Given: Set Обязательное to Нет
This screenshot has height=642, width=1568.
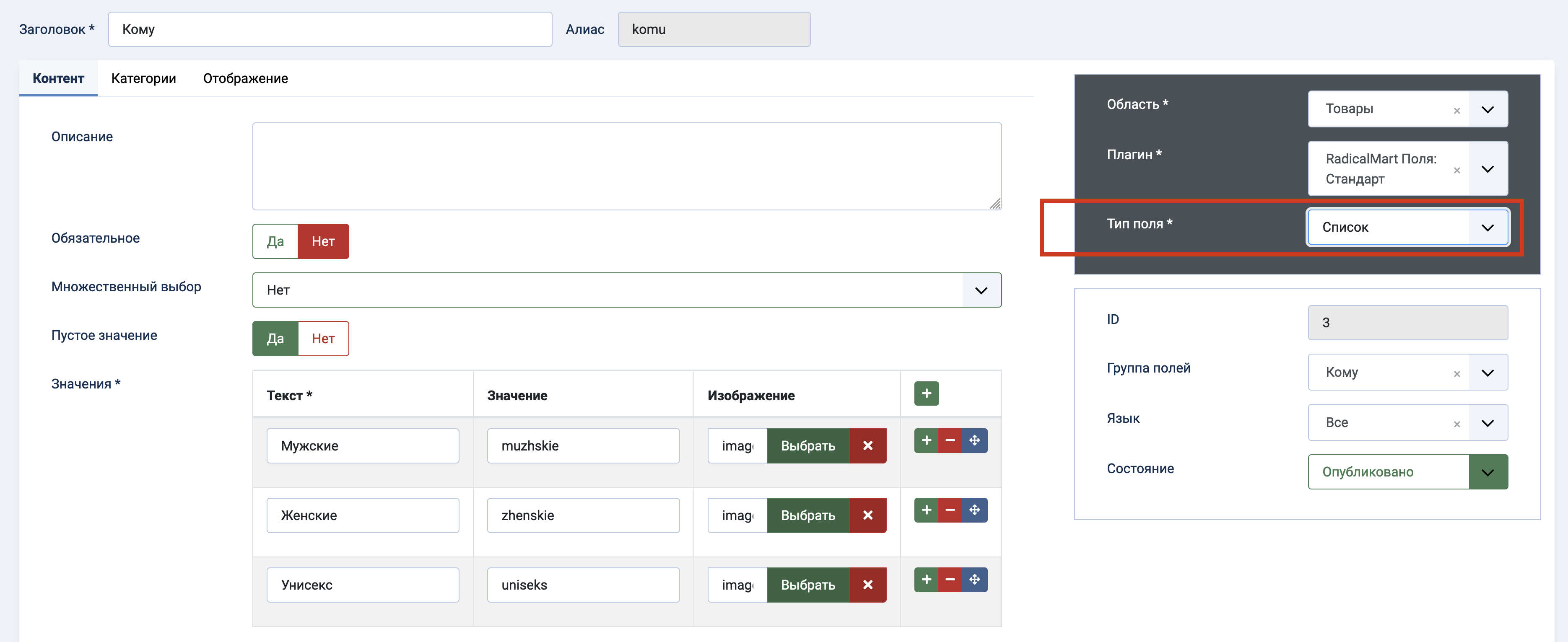Looking at the screenshot, I should (323, 241).
